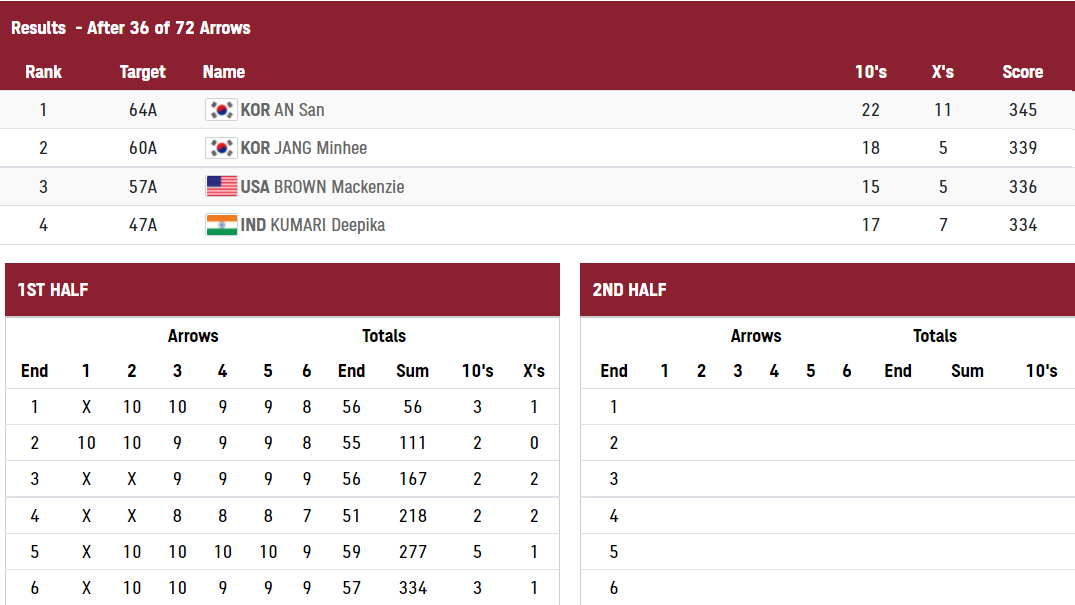Screen dimensions: 1075x605
Task: Open athlete name KOR JANG Minhee
Action: pos(304,147)
